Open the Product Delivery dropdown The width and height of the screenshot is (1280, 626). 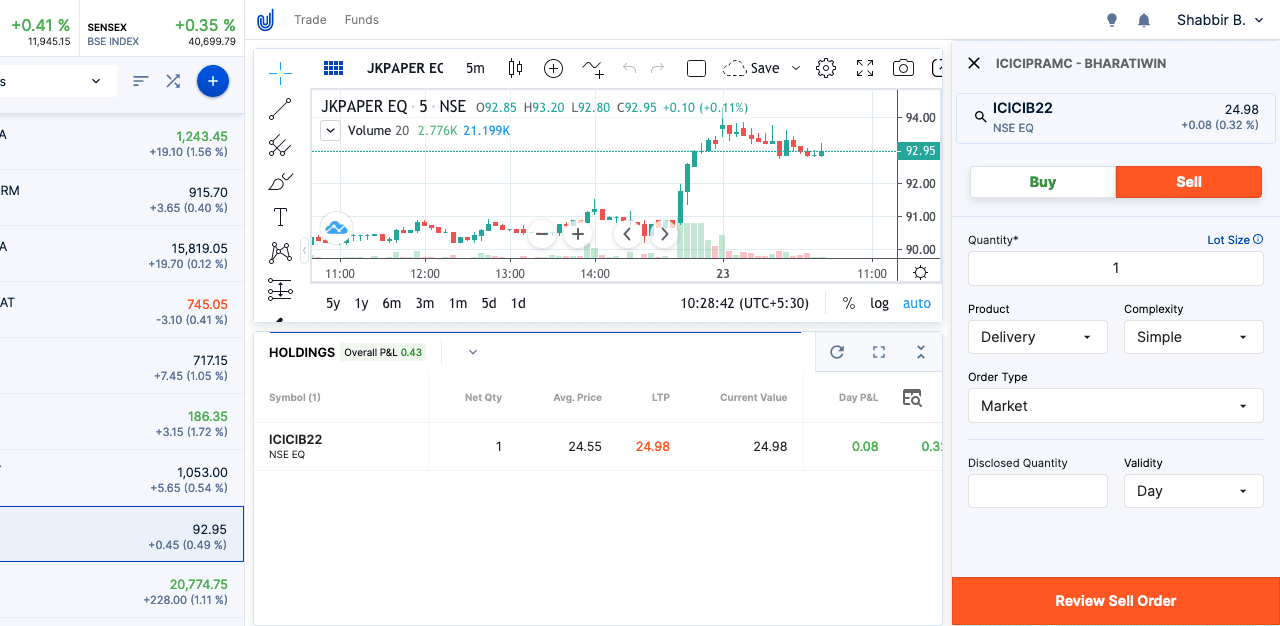point(1038,337)
